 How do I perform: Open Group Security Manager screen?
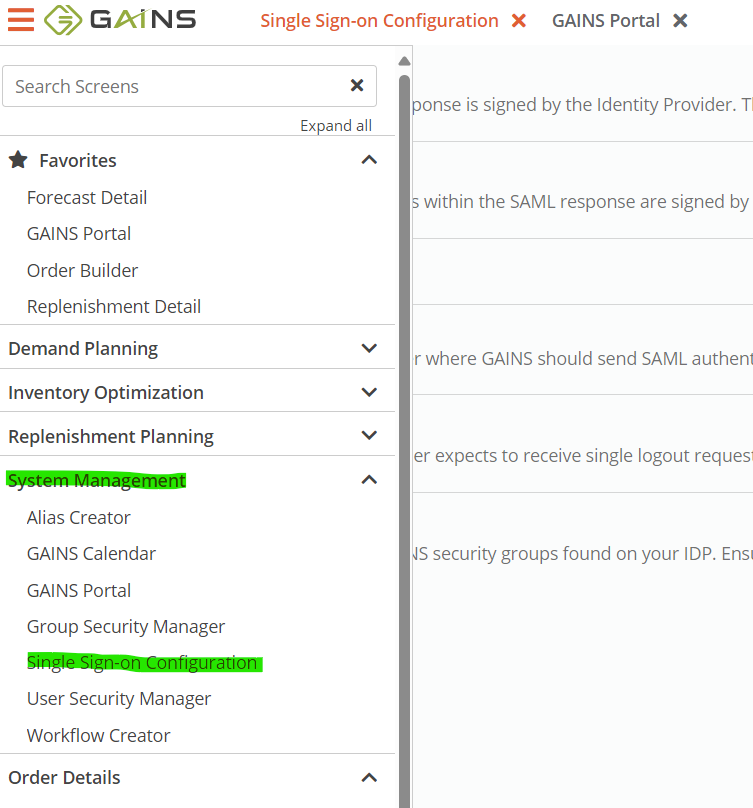point(126,626)
